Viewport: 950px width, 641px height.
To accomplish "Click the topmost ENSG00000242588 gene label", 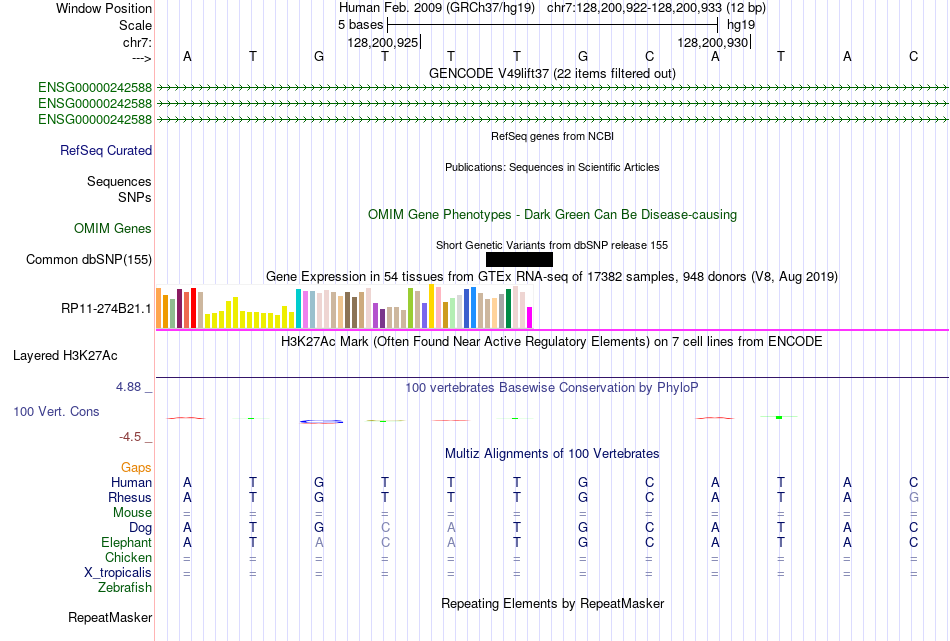I will point(95,88).
